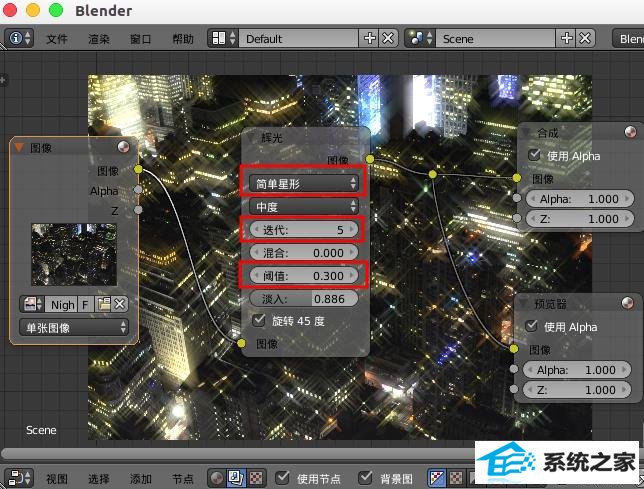Unlink the Nigh image with X
The height and width of the screenshot is (489, 644).
120,305
